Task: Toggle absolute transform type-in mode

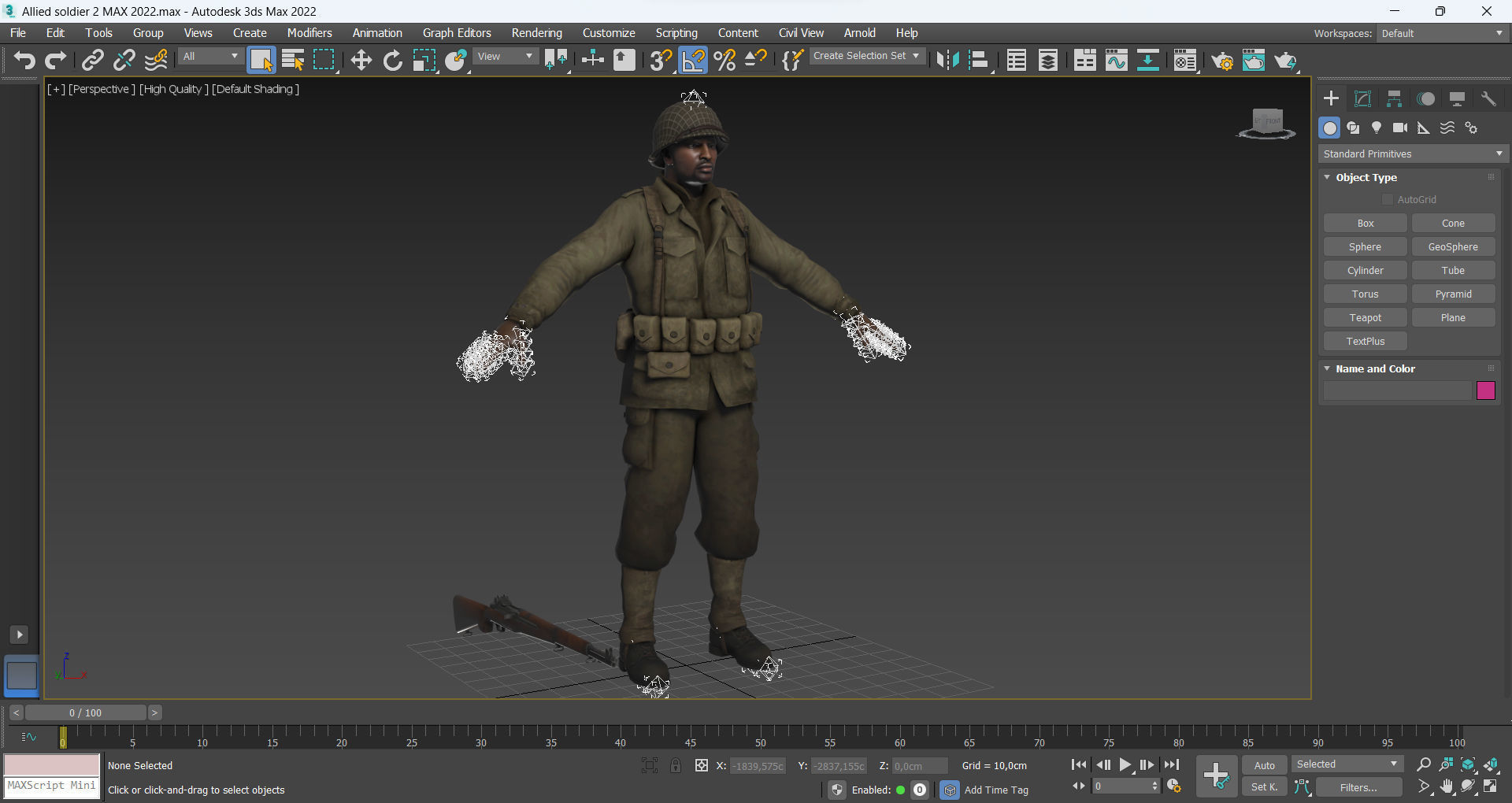Action: tap(702, 765)
